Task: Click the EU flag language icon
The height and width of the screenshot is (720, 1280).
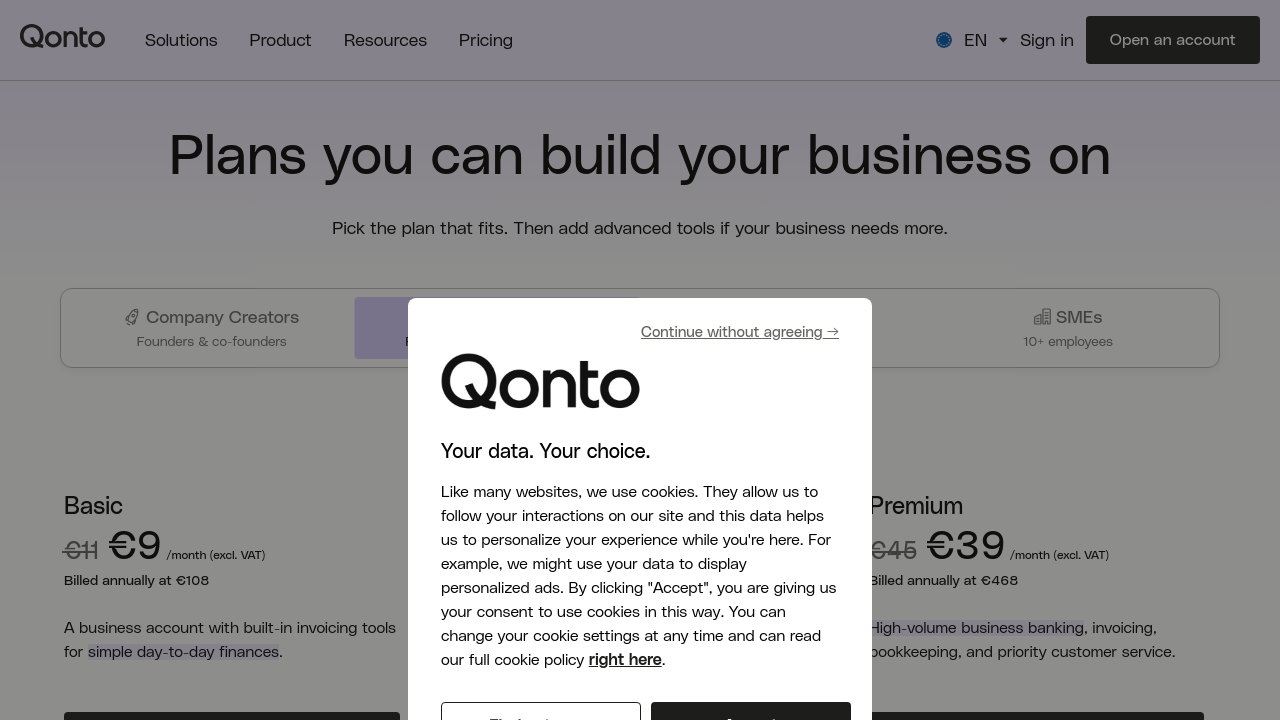Action: point(944,40)
